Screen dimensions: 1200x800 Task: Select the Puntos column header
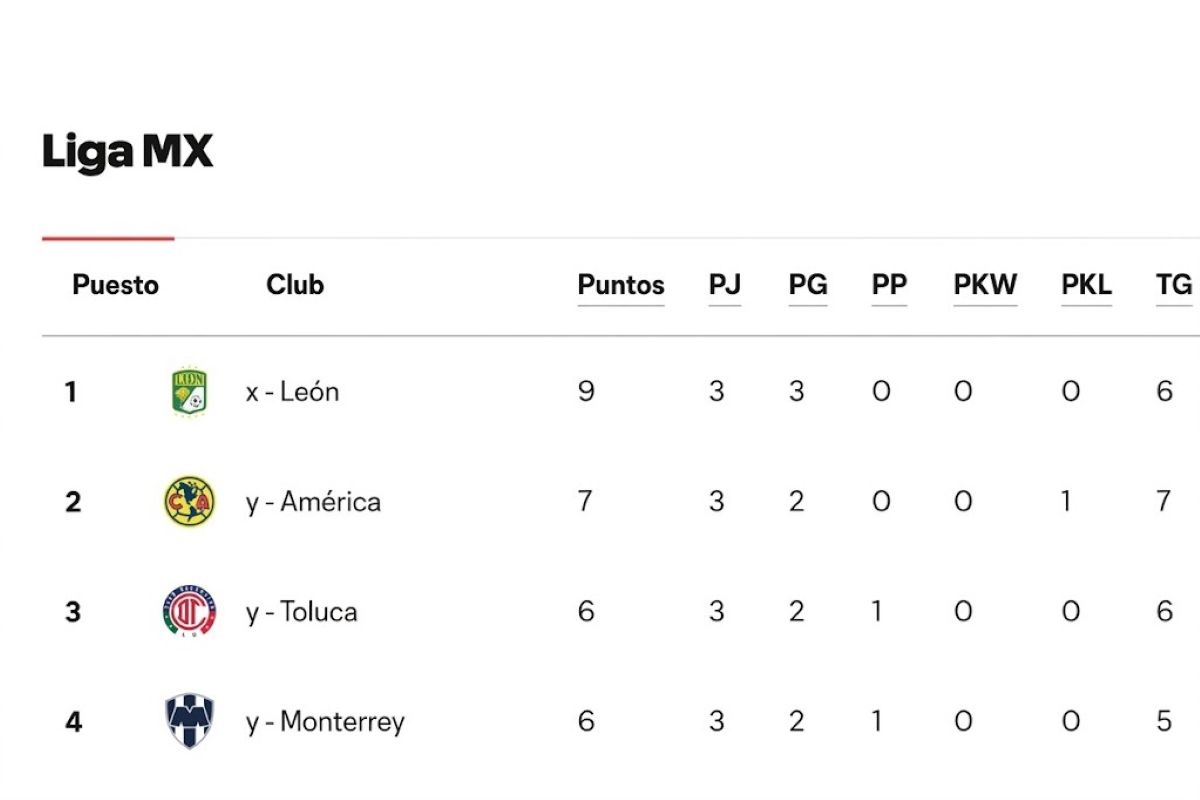pos(621,285)
